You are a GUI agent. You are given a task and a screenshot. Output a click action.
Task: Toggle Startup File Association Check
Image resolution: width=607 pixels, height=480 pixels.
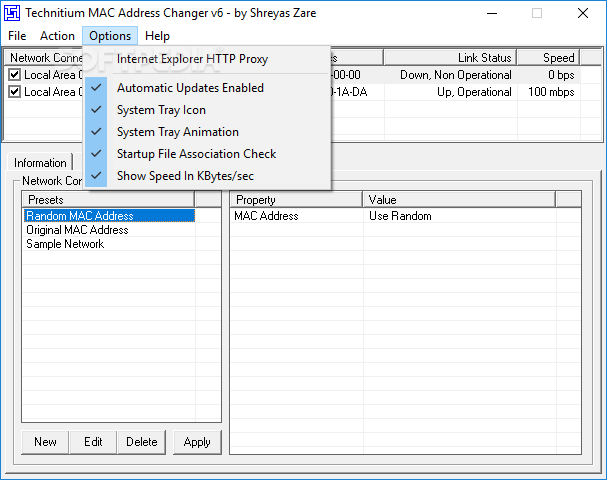[x=207, y=154]
